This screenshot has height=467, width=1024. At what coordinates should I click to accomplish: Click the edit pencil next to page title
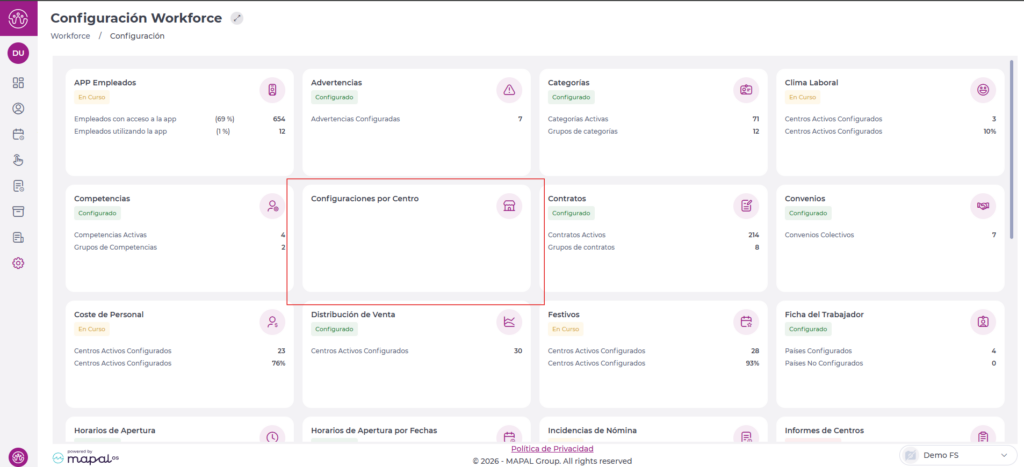(x=236, y=18)
